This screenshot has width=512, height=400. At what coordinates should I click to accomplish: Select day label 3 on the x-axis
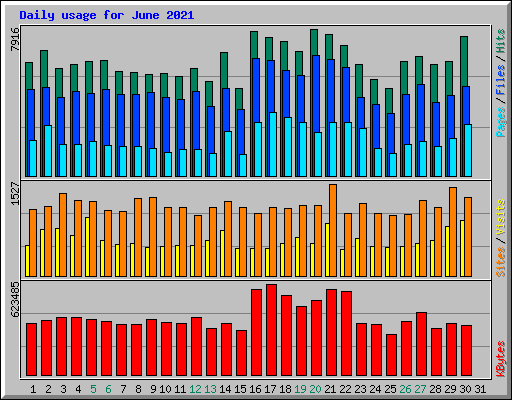coord(63,389)
